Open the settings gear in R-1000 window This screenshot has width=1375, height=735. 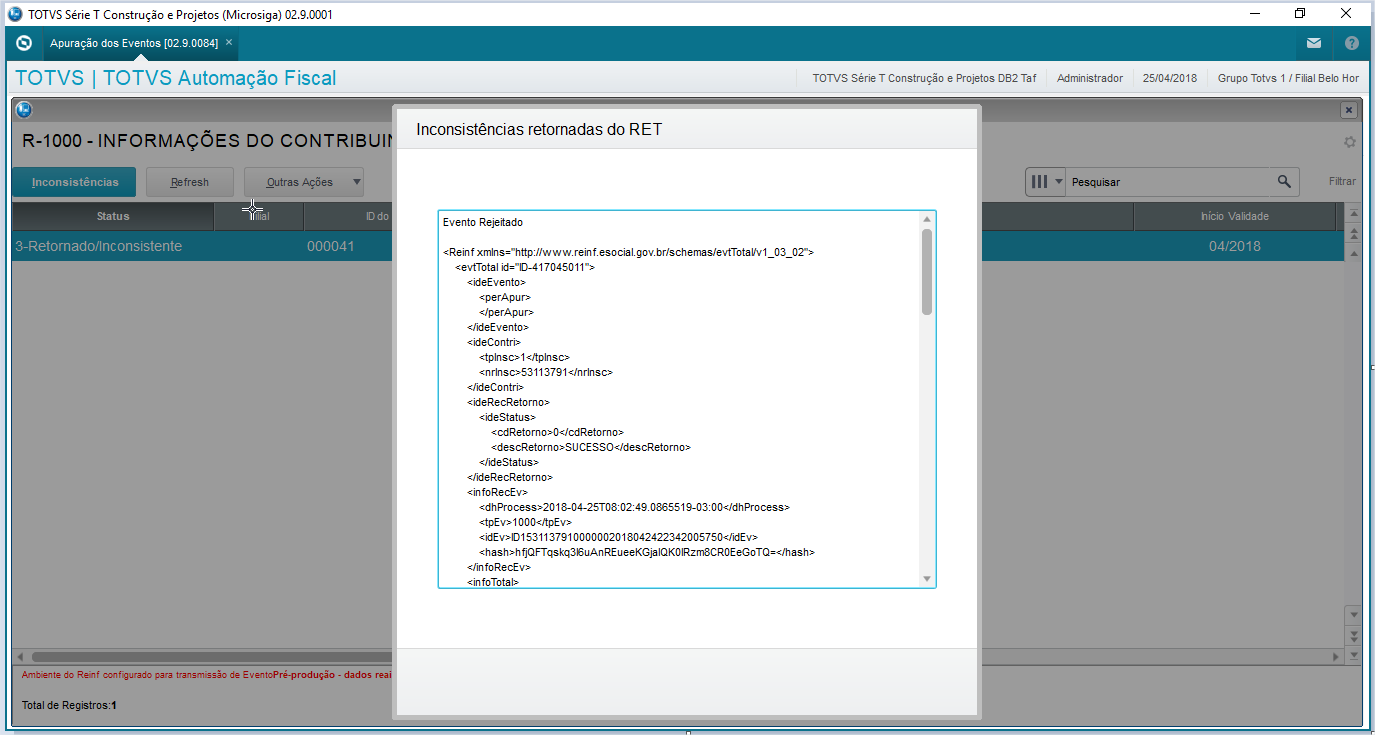(x=1349, y=142)
